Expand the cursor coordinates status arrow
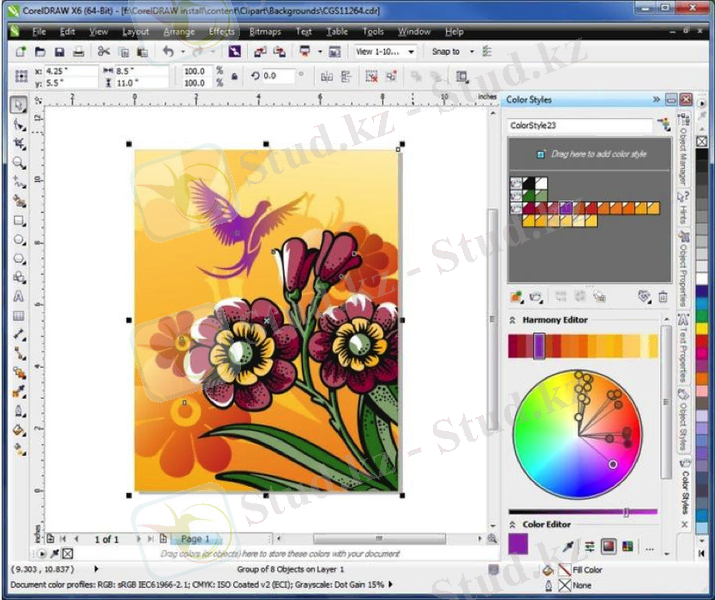 [96, 569]
